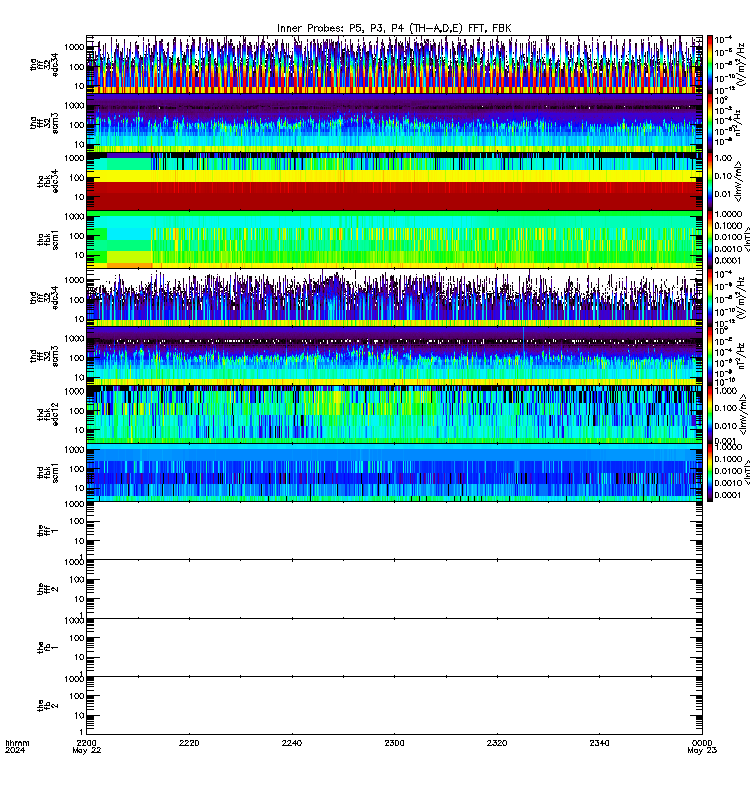The image size is (750, 800).
Task: Click the '2240' time axis label
Action: click(x=292, y=743)
